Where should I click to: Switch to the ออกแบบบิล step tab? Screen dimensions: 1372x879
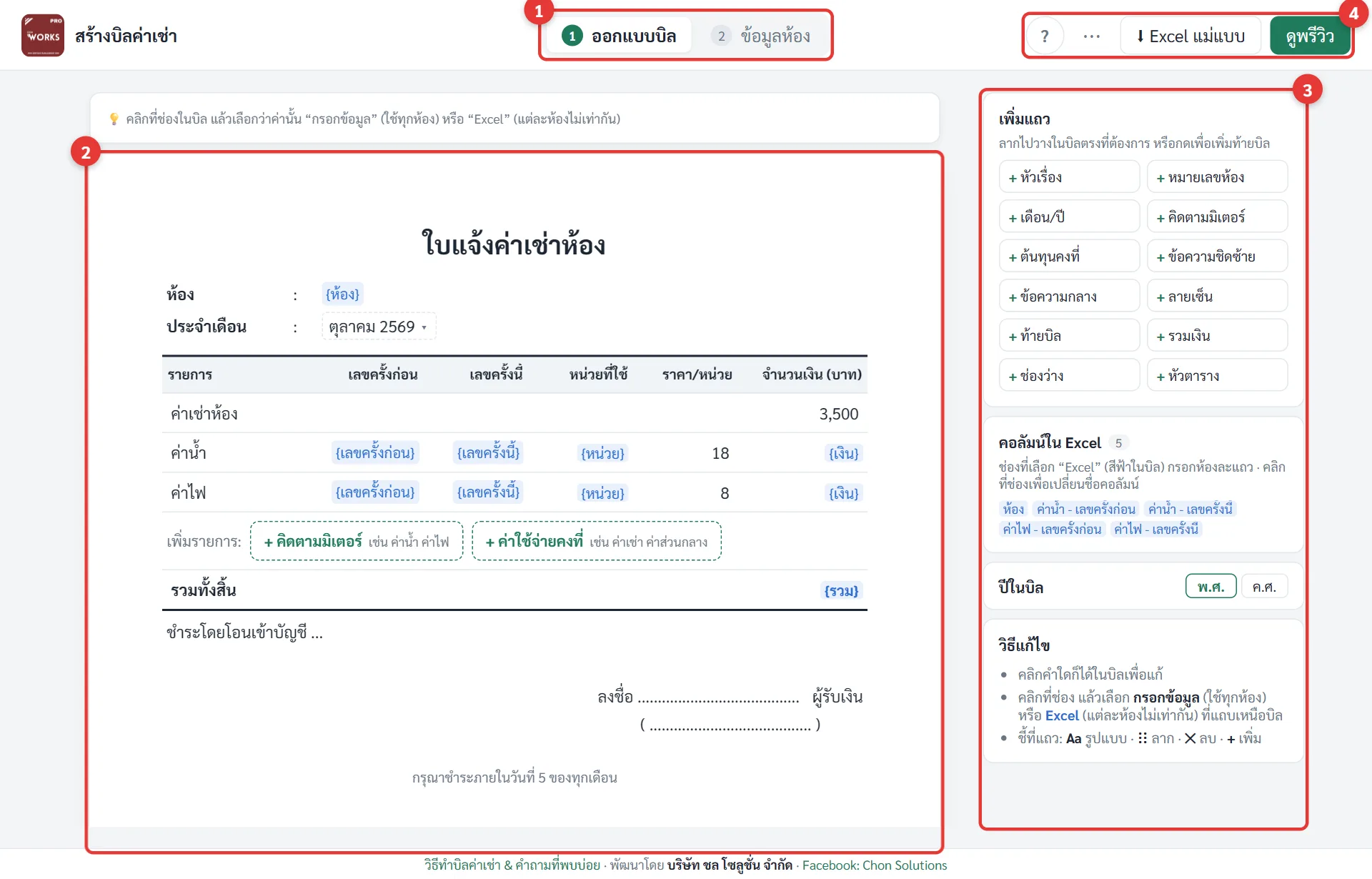pyautogui.click(x=619, y=36)
